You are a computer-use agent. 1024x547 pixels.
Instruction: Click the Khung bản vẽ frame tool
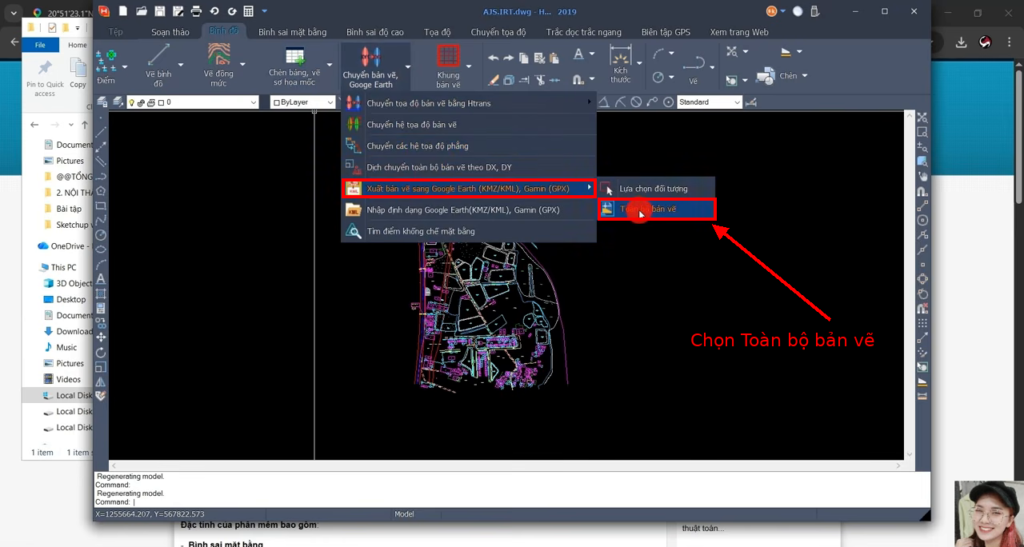click(x=448, y=67)
